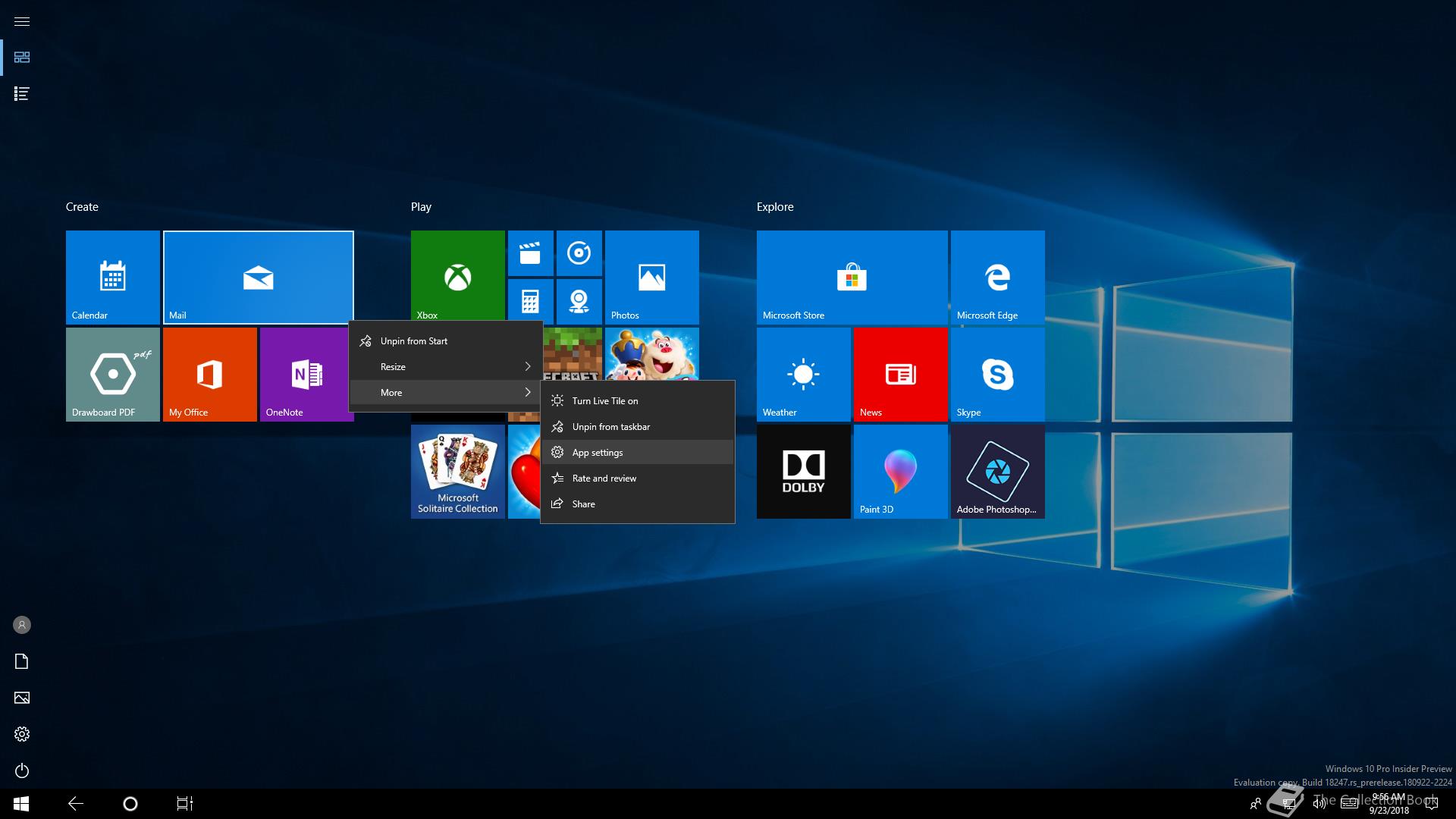Expand the Resize submenu
This screenshot has height=819, width=1456.
point(446,367)
